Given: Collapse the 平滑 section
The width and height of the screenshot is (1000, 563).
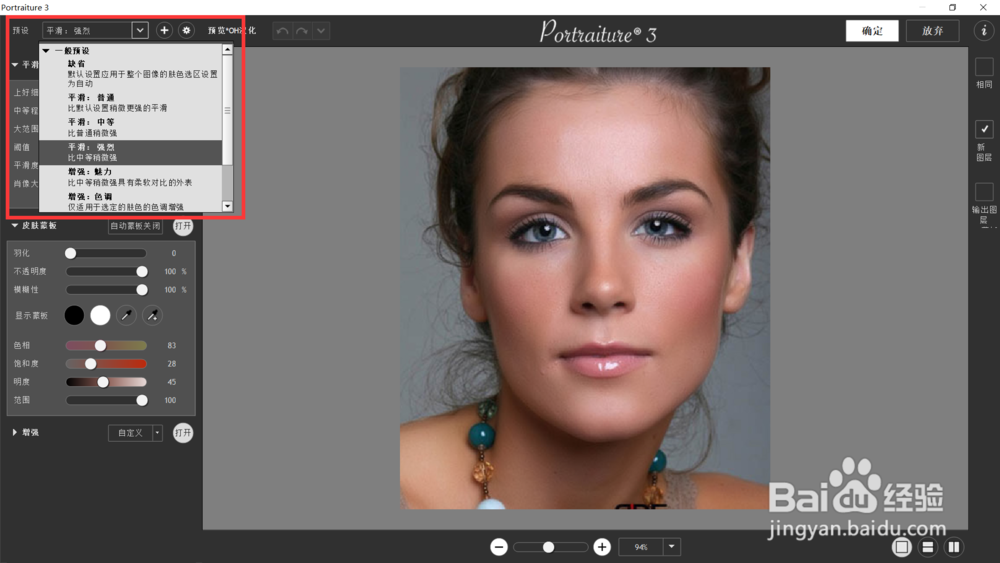Looking at the screenshot, I should click(15, 64).
